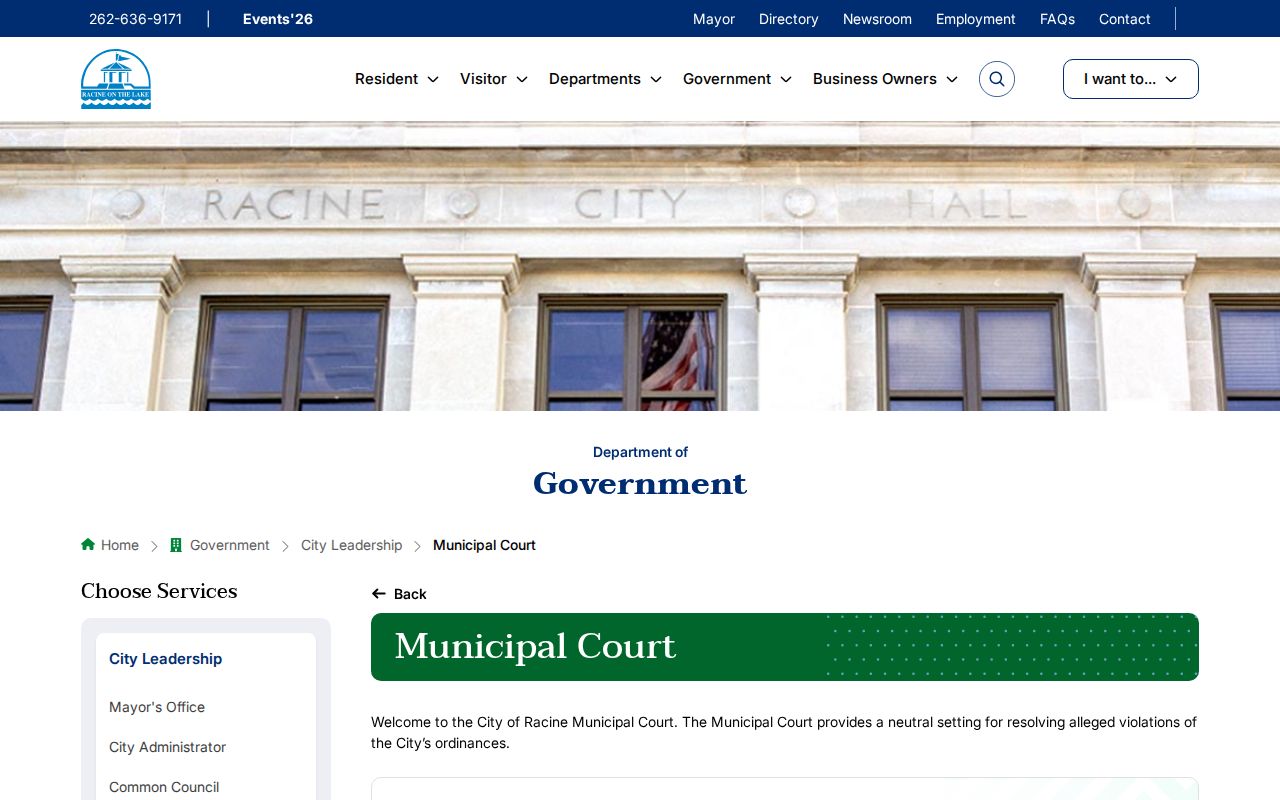Viewport: 1280px width, 800px height.
Task: Go to the Contact page
Action: [1125, 19]
